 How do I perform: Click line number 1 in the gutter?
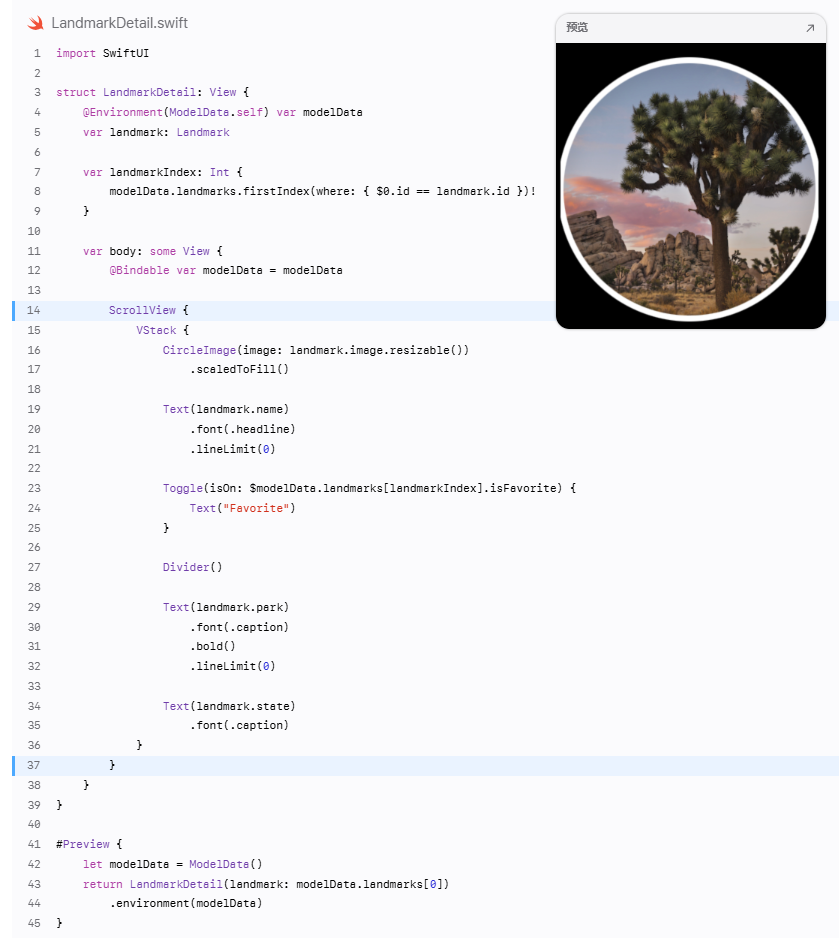(37, 53)
